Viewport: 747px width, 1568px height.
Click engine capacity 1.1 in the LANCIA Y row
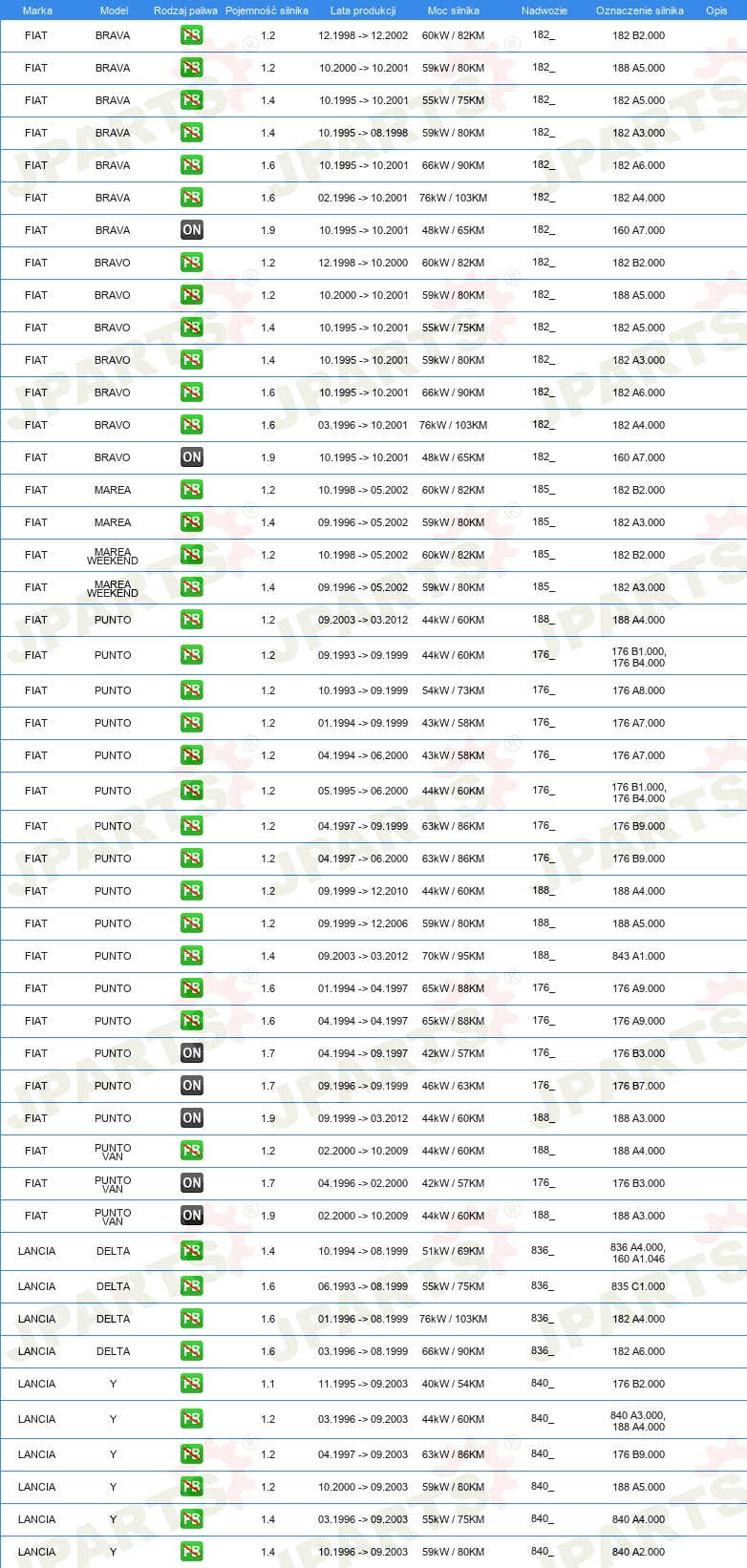point(267,1384)
